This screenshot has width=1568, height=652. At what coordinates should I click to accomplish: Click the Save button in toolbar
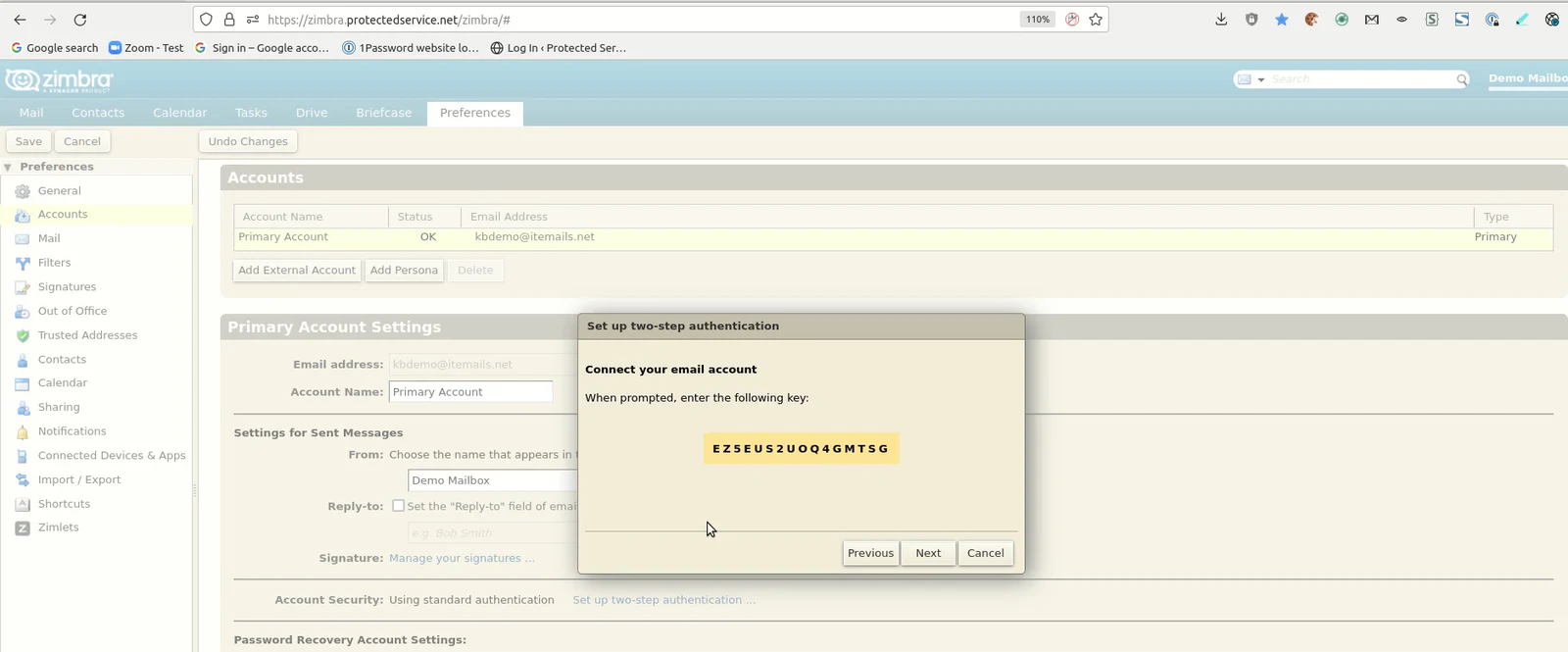coord(28,141)
